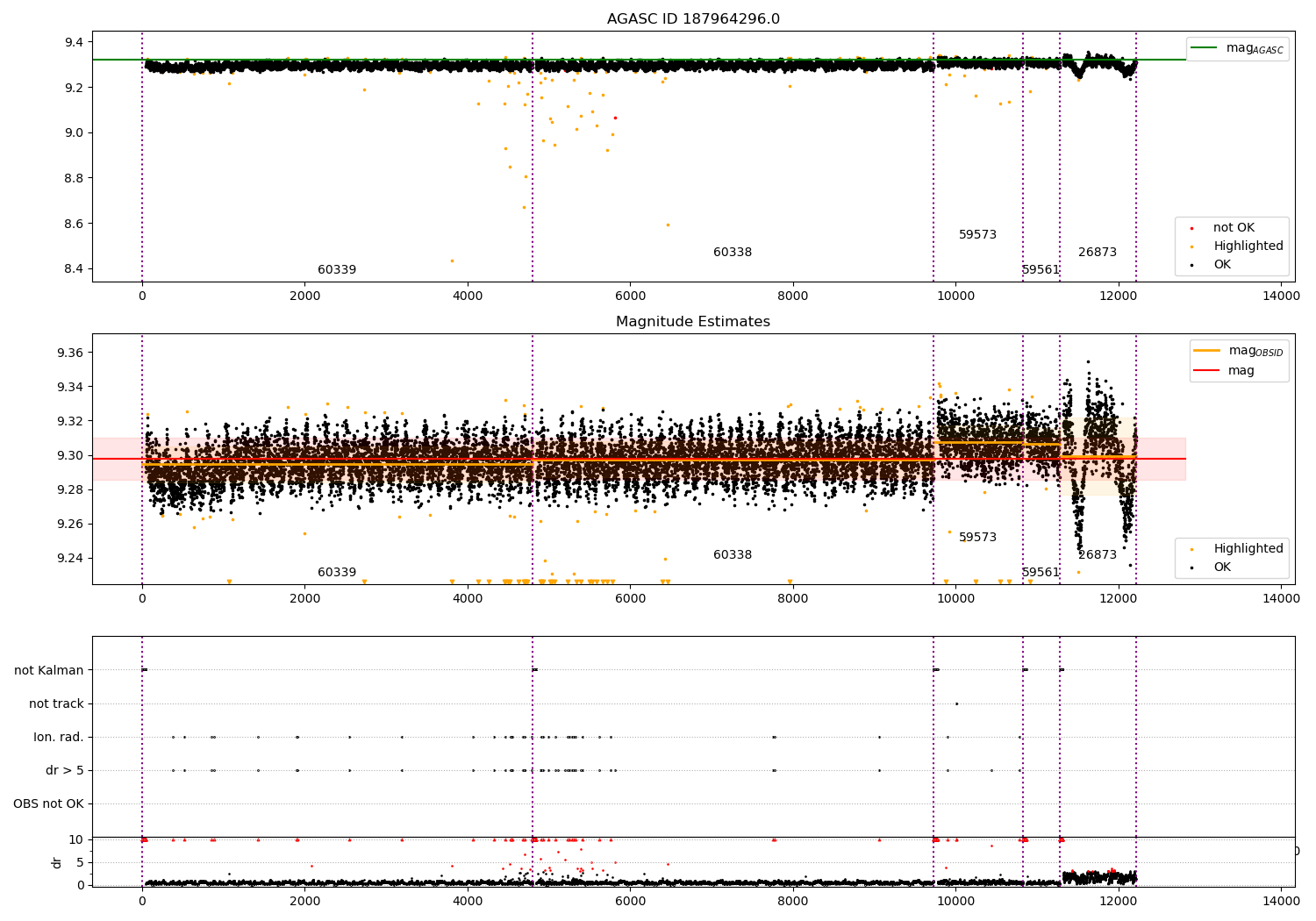This screenshot has width=1316, height=921.
Task: Click the 8.4 y-axis tick label
Action: pyautogui.click(x=75, y=269)
